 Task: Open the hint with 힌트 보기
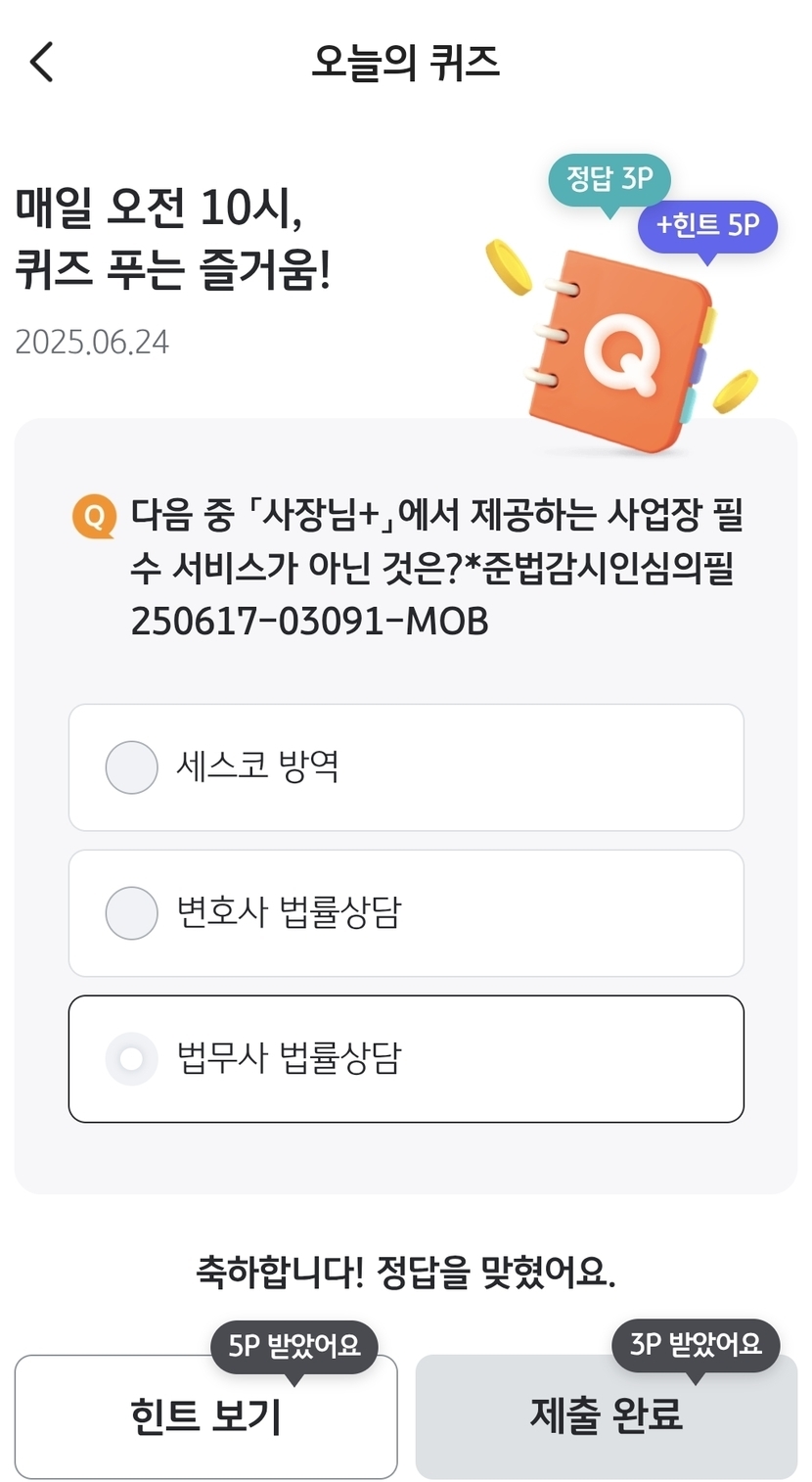(205, 1416)
